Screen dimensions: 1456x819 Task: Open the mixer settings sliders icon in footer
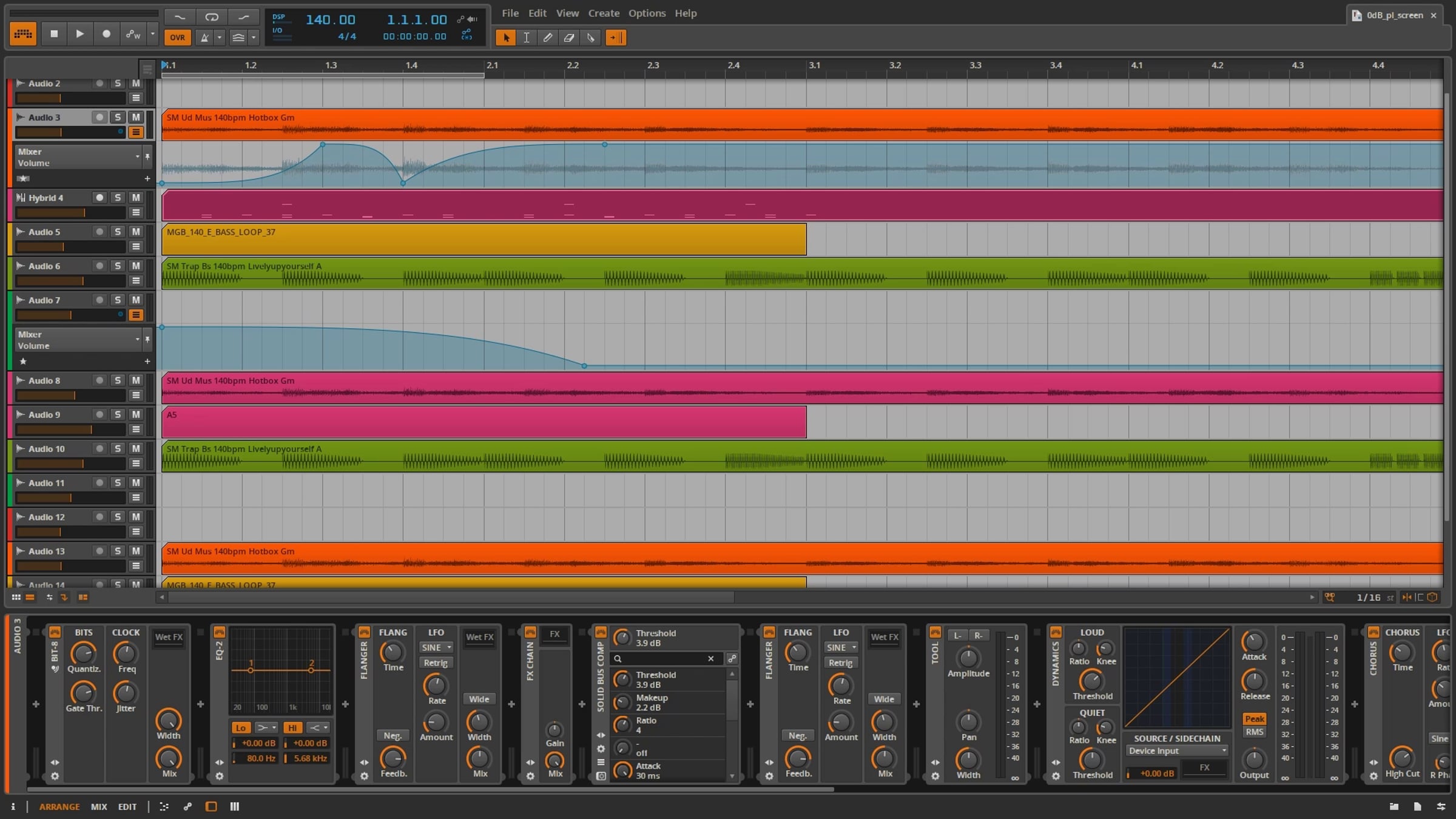(x=1441, y=806)
